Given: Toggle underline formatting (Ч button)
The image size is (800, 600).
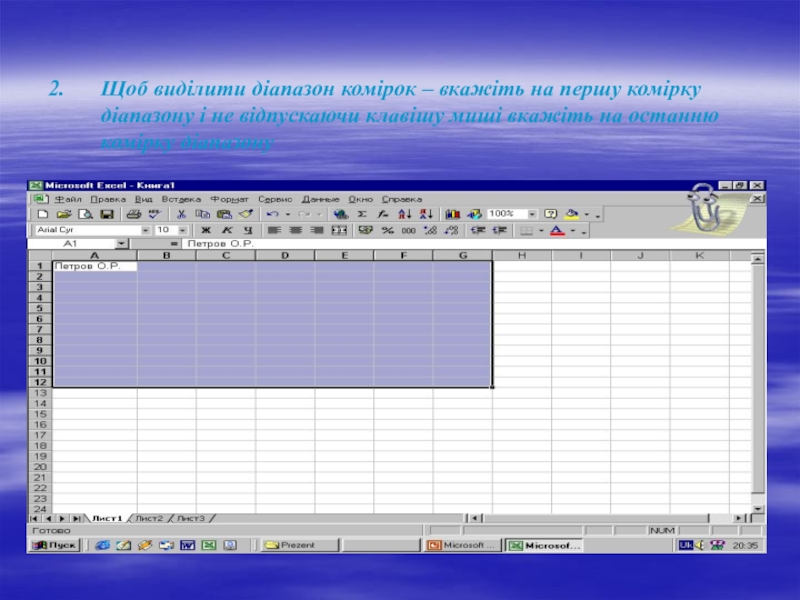Looking at the screenshot, I should click(247, 229).
